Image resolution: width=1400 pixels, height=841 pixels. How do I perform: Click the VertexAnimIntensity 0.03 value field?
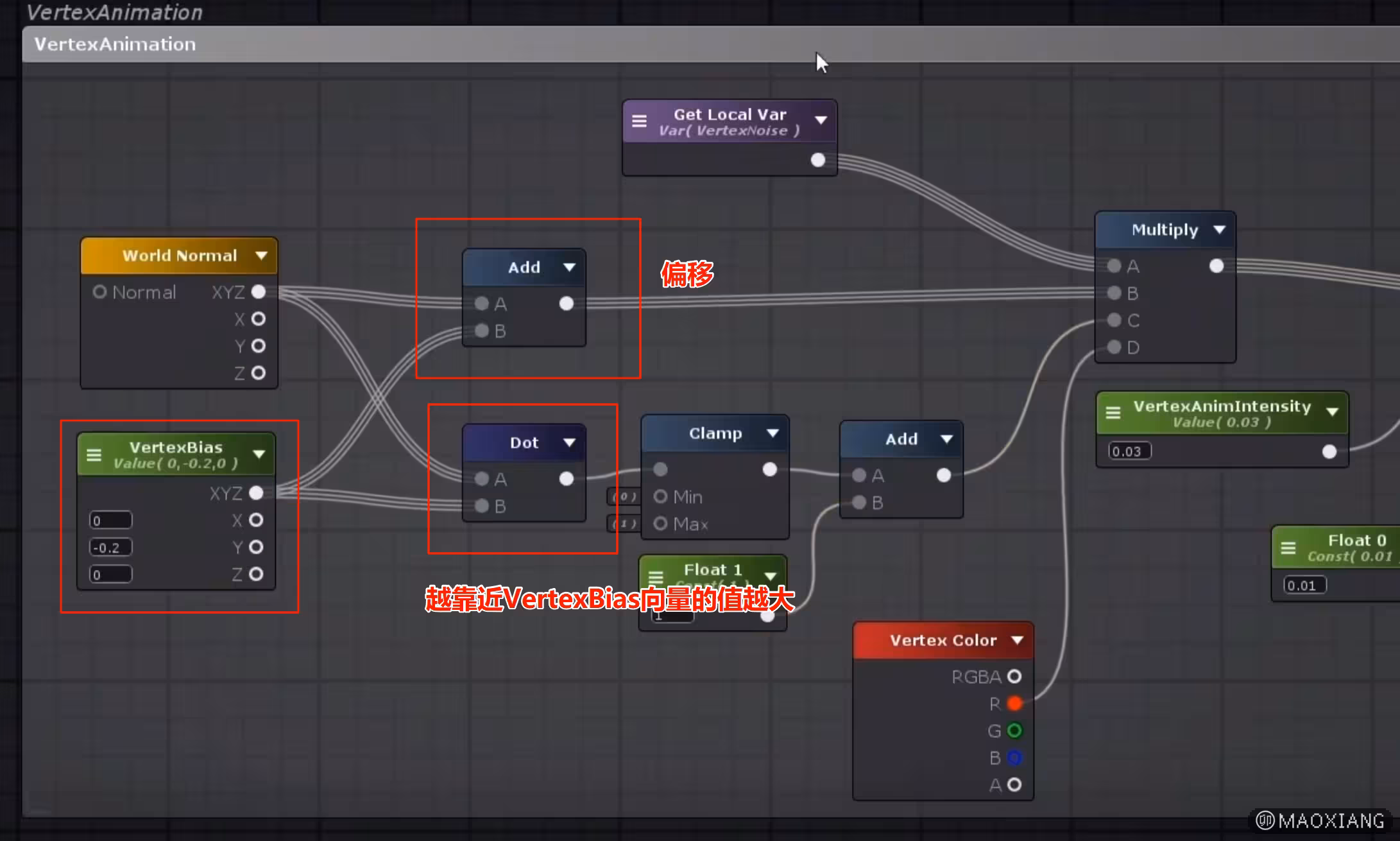[1129, 451]
